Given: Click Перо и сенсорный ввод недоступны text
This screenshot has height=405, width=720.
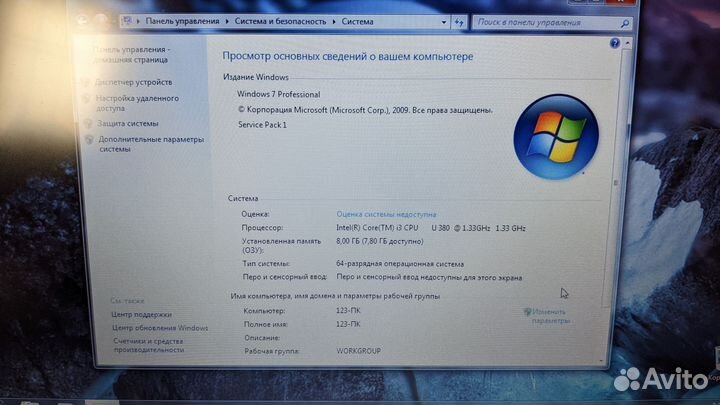Looking at the screenshot, I should [429, 277].
